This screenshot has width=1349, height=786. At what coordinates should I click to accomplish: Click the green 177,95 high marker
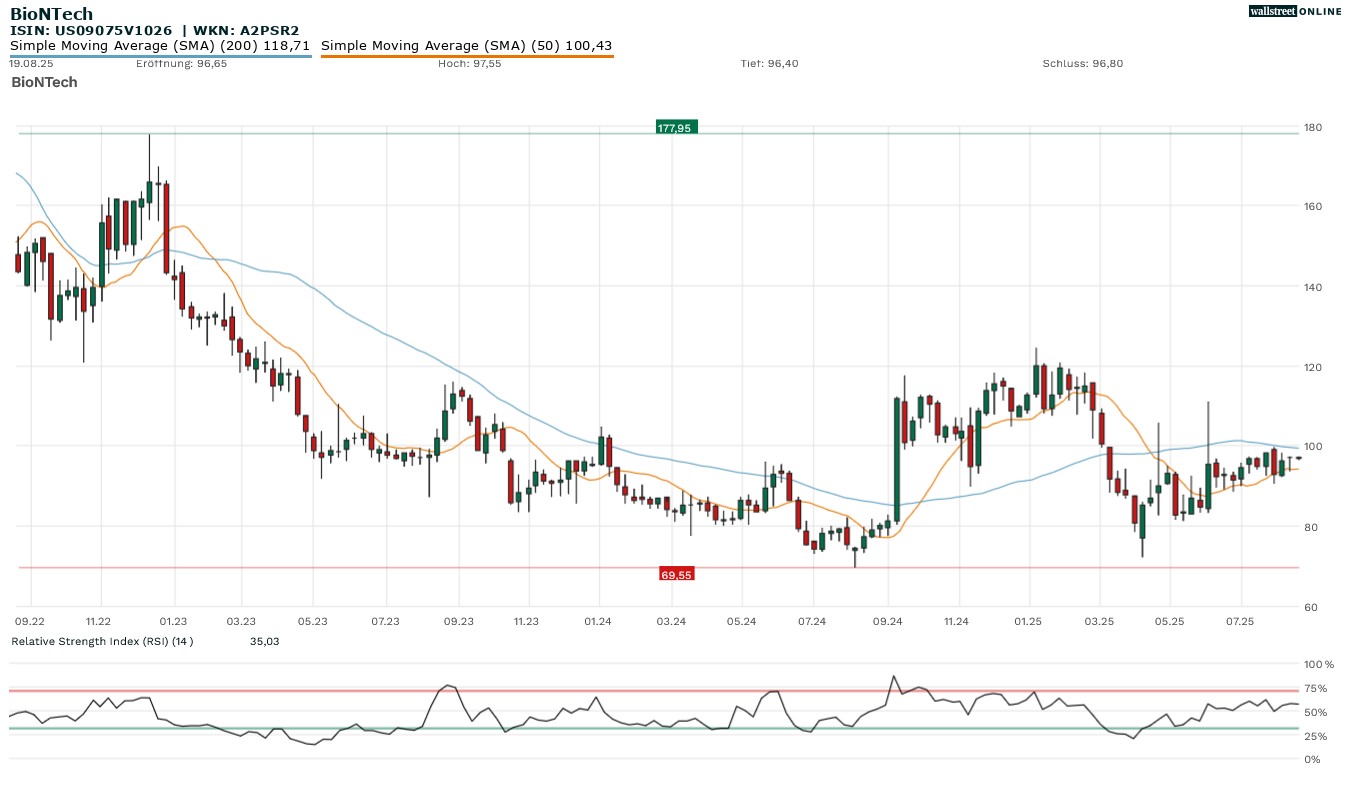point(675,128)
